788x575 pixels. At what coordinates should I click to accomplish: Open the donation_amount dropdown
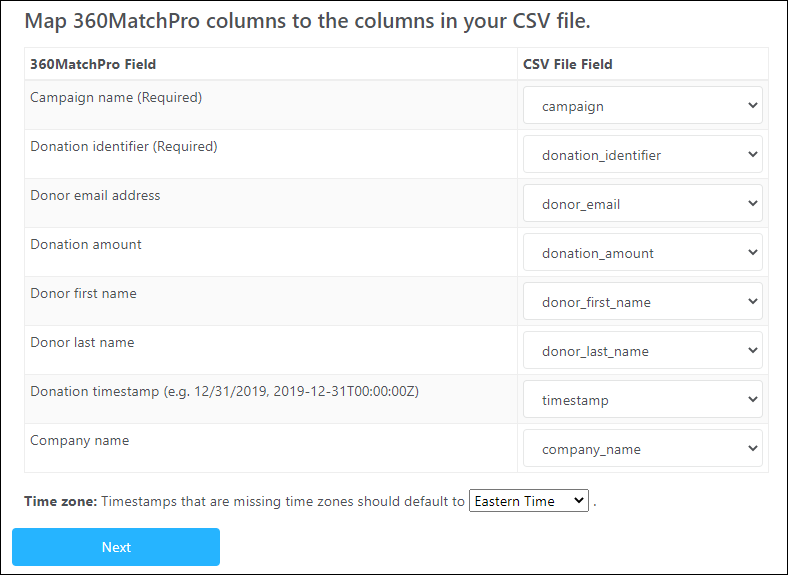pyautogui.click(x=642, y=252)
